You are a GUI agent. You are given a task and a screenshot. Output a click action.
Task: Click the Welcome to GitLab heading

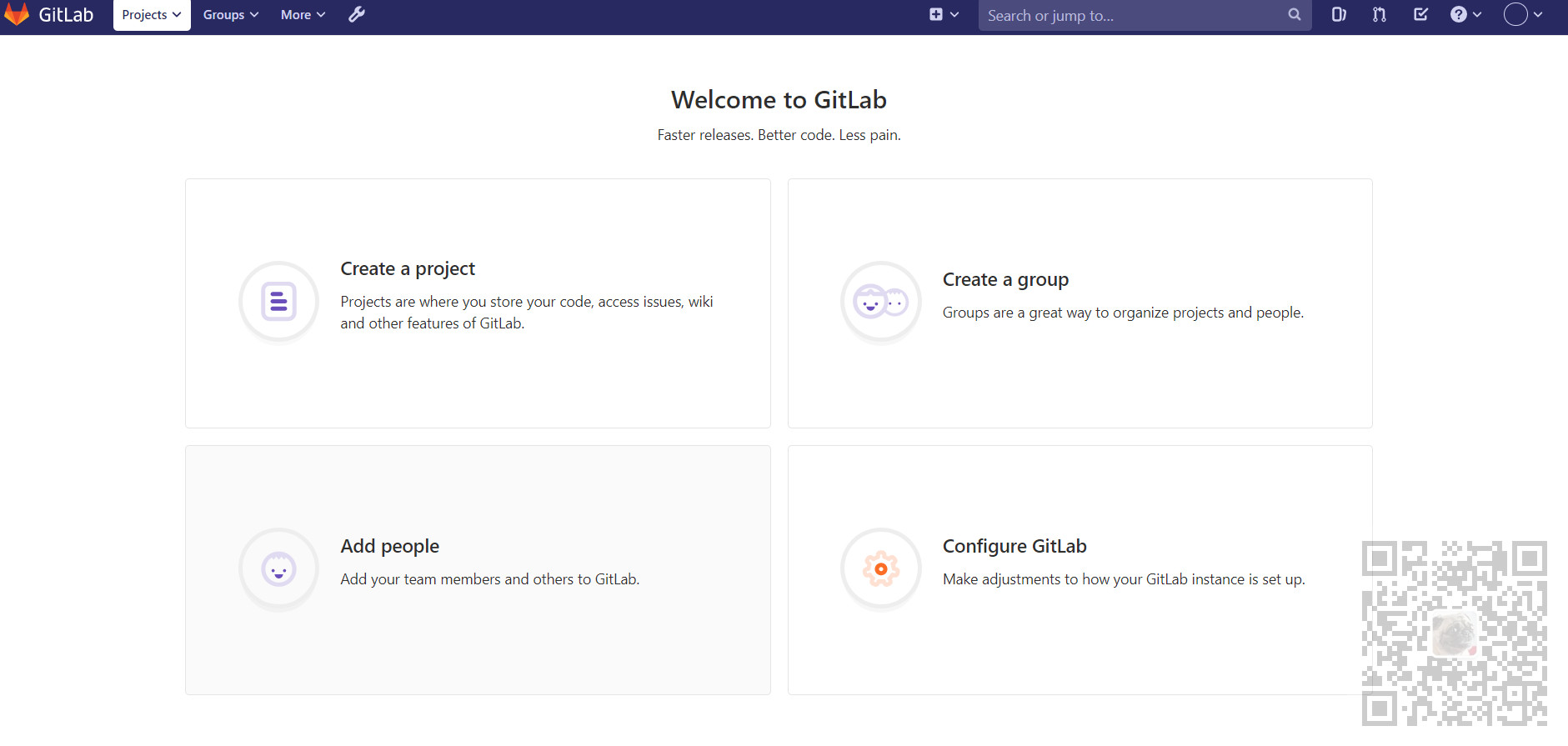click(779, 100)
